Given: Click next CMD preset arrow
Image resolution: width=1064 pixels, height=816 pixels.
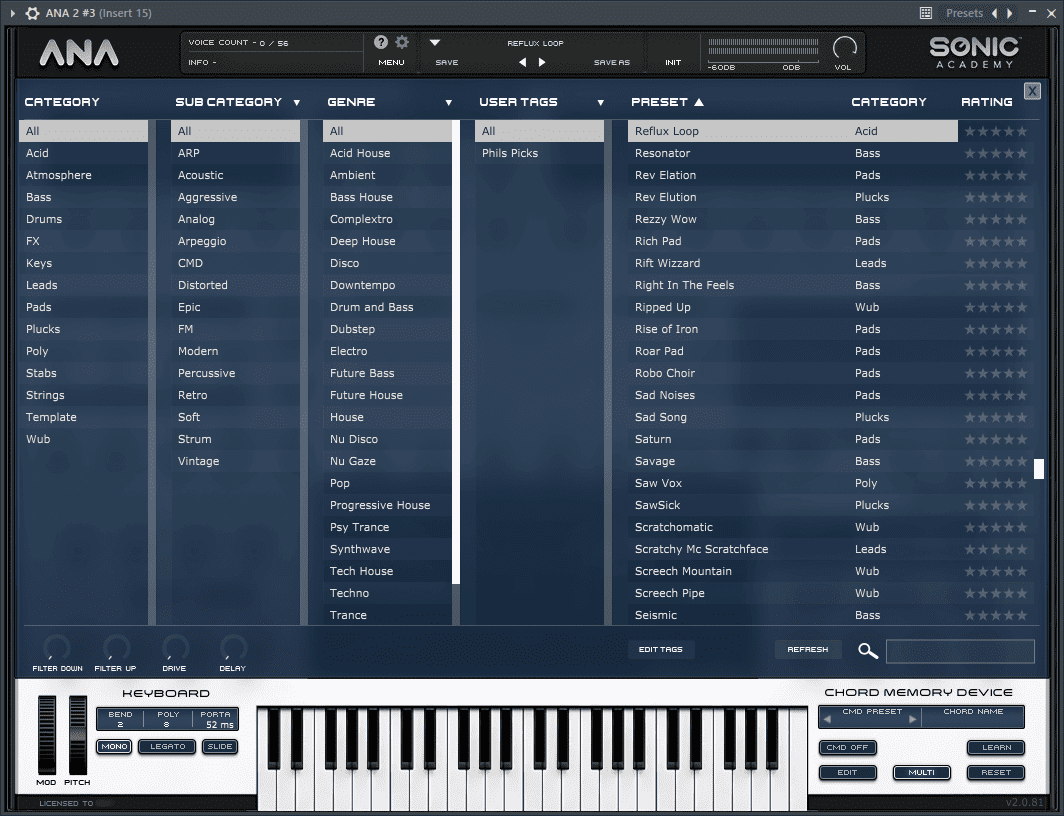Looking at the screenshot, I should [x=913, y=719].
